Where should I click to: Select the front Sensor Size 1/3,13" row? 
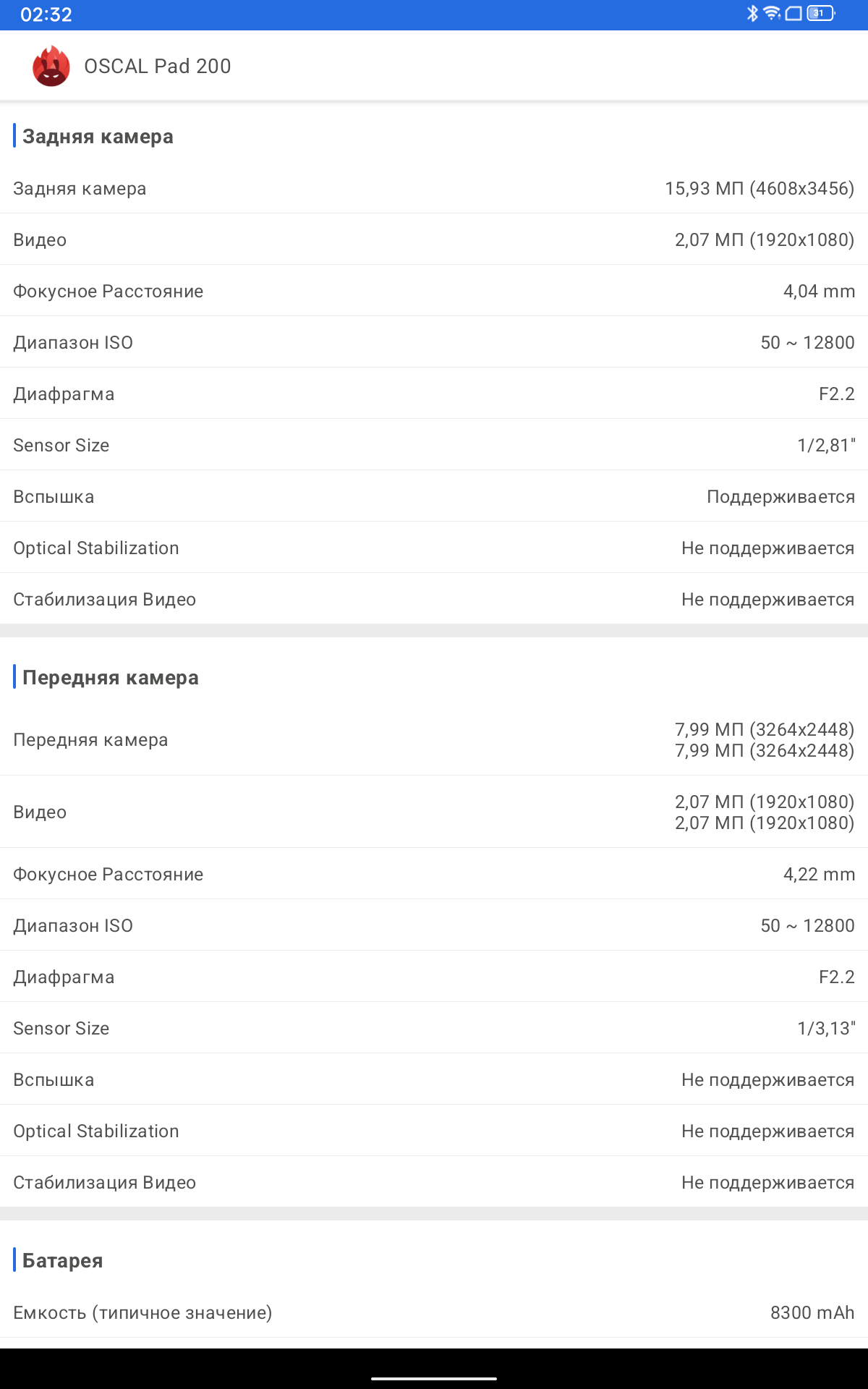click(x=434, y=1028)
